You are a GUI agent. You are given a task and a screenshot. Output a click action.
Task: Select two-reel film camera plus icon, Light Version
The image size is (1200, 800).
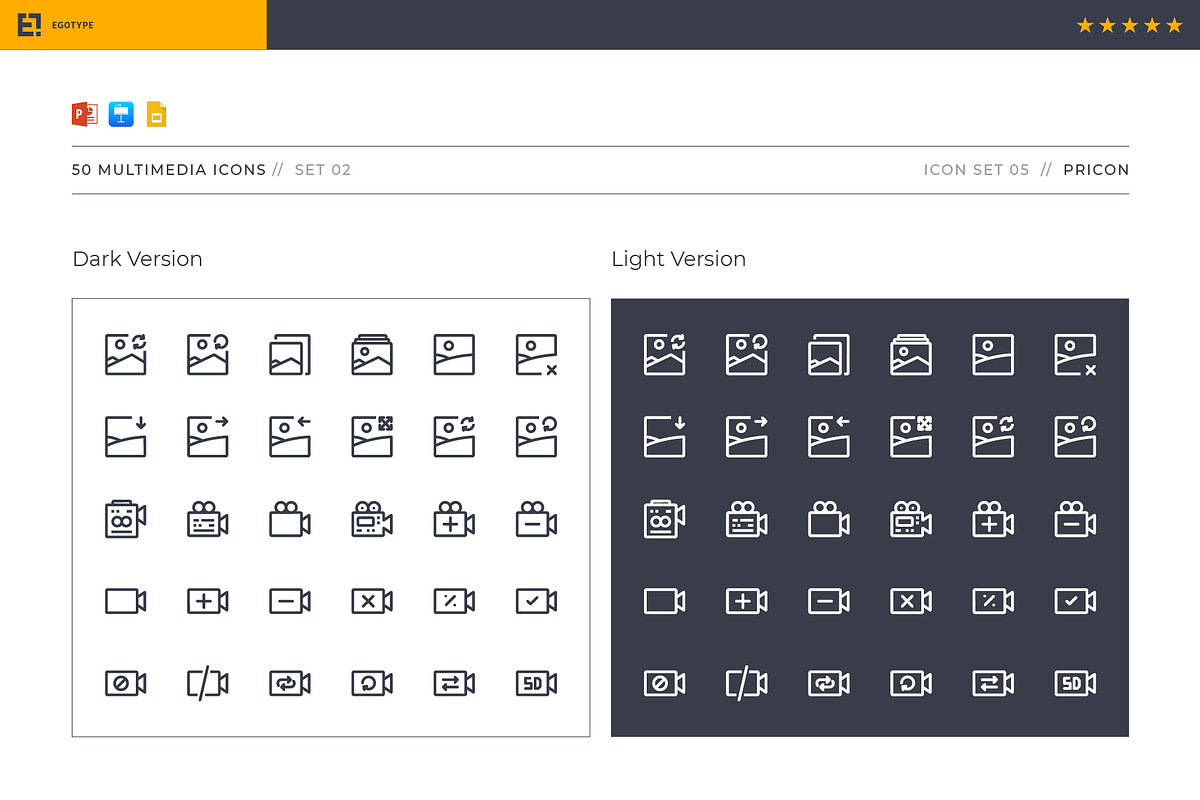click(x=993, y=520)
